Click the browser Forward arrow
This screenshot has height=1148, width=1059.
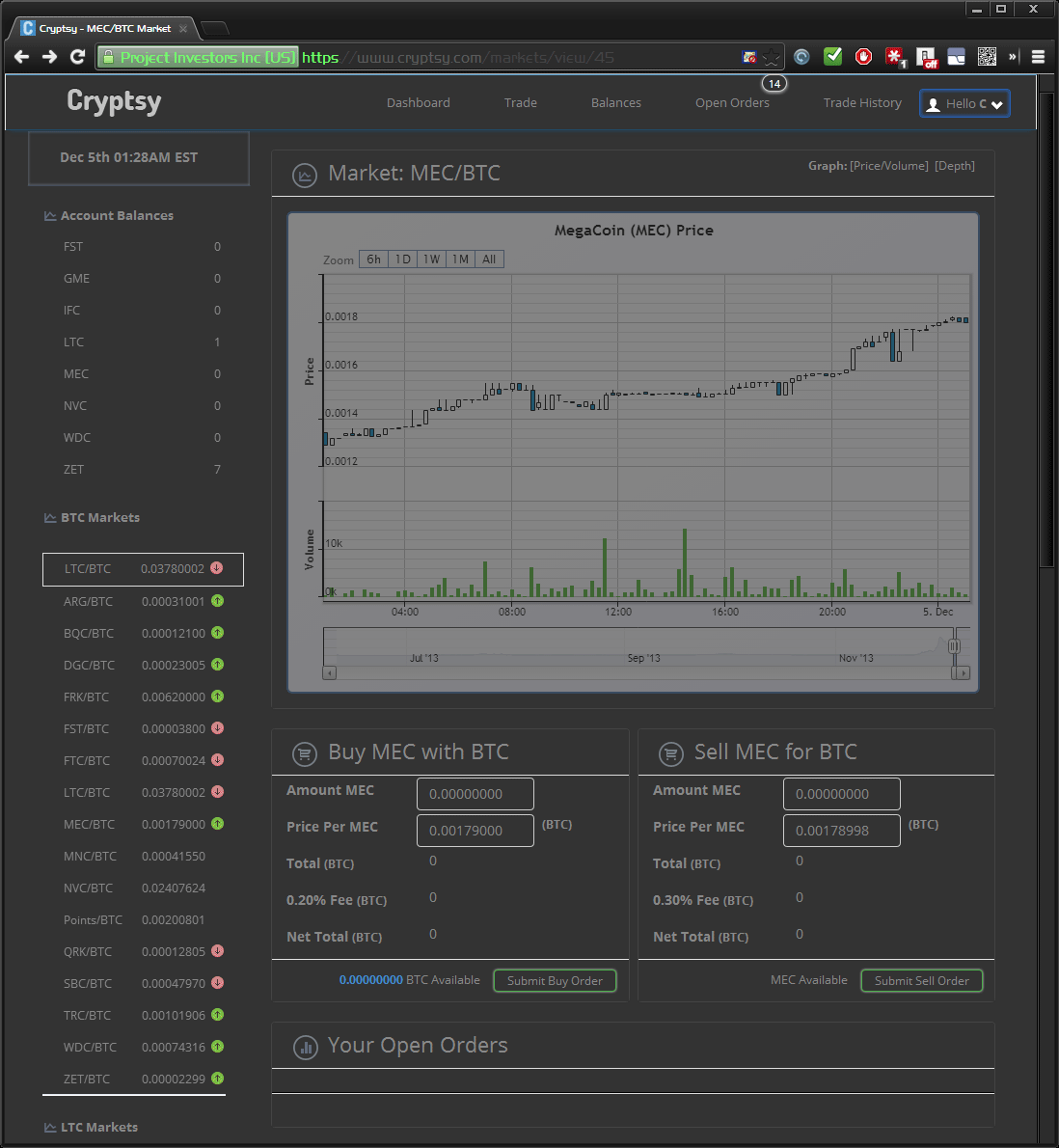(49, 57)
